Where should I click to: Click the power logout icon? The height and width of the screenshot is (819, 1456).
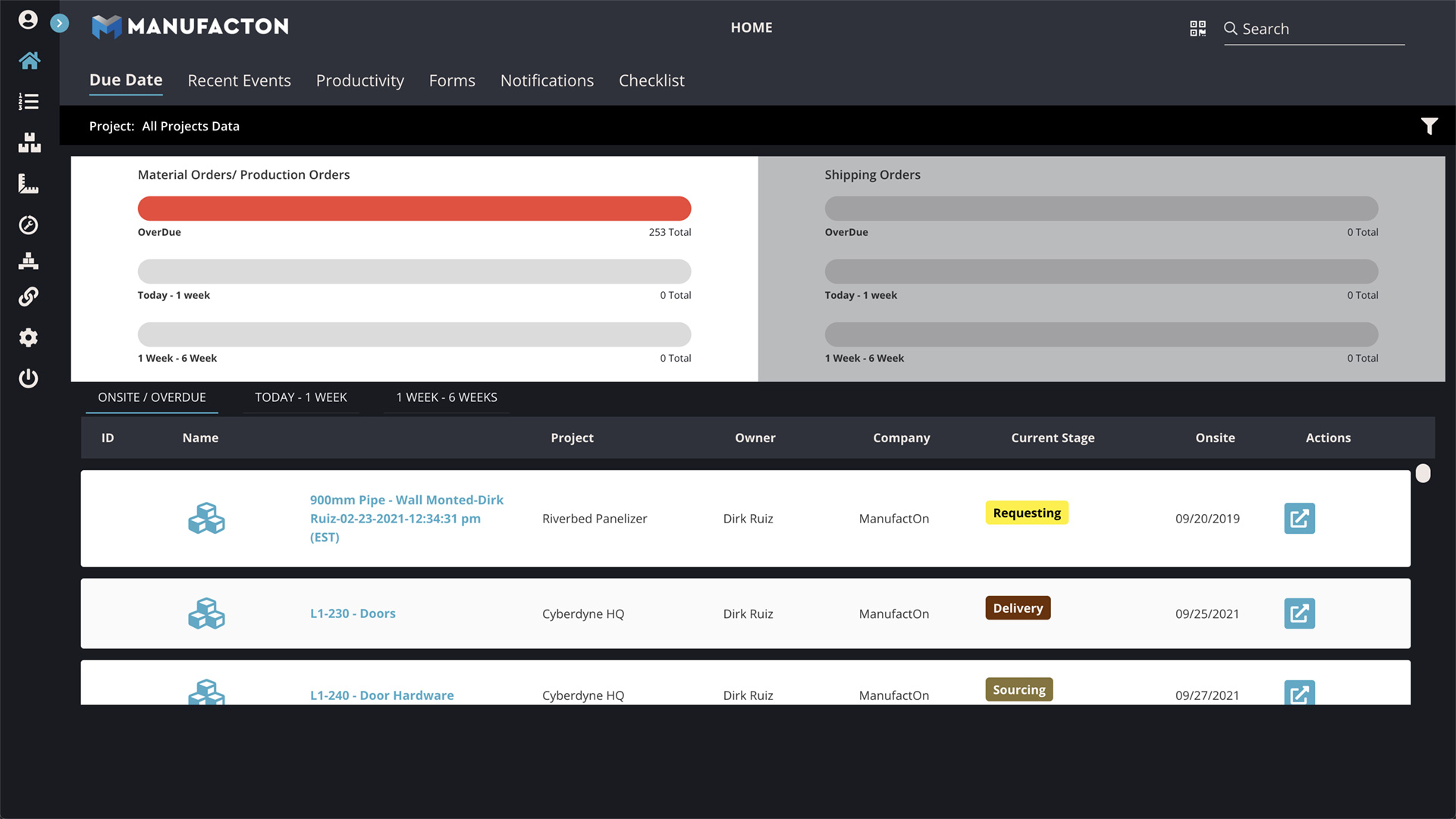(x=29, y=378)
